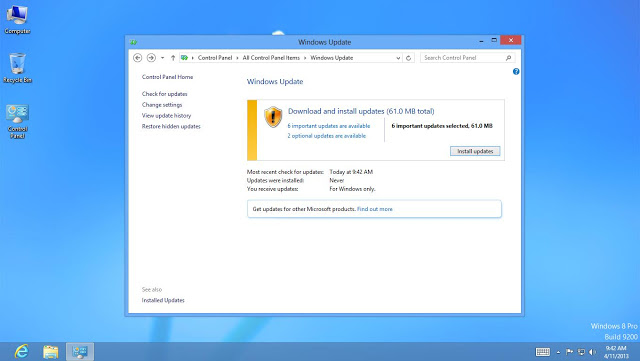
Task: Show hidden tray icons arrow
Action: click(558, 352)
